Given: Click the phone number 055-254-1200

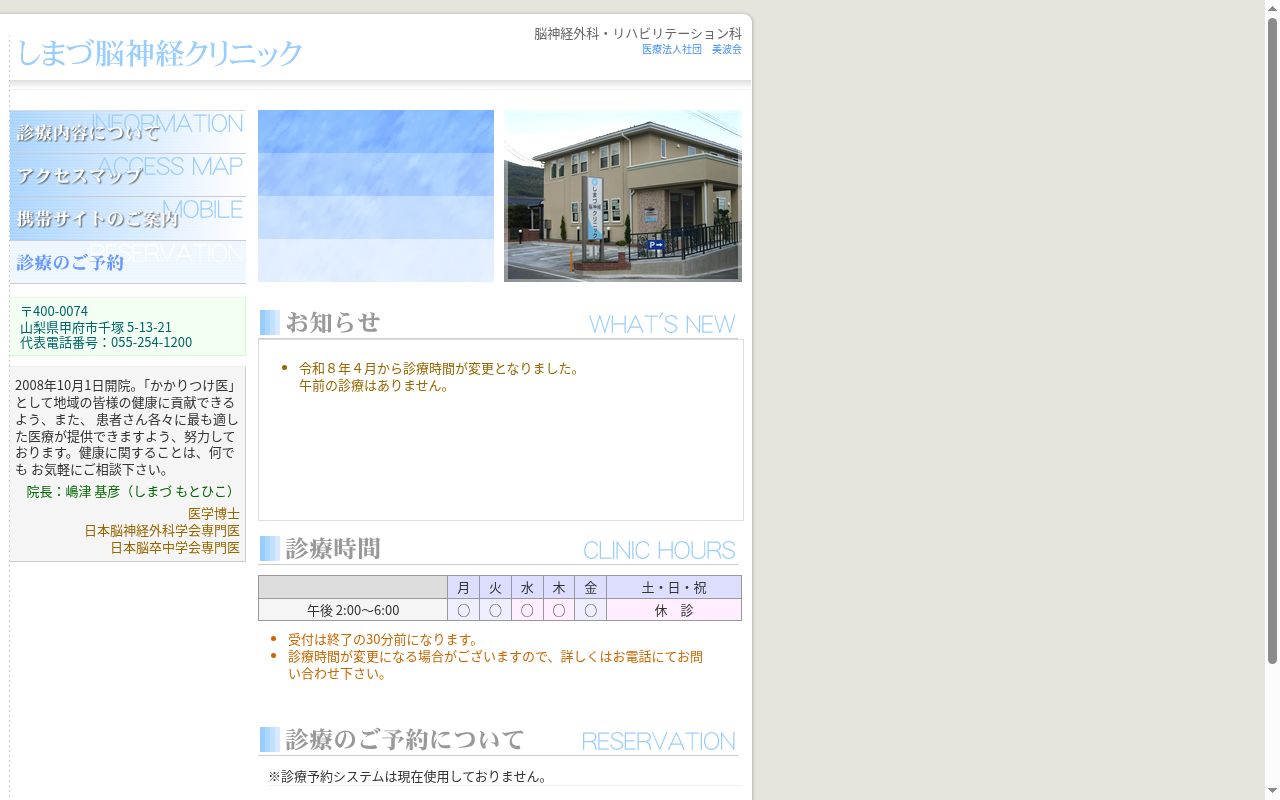Looking at the screenshot, I should [151, 342].
